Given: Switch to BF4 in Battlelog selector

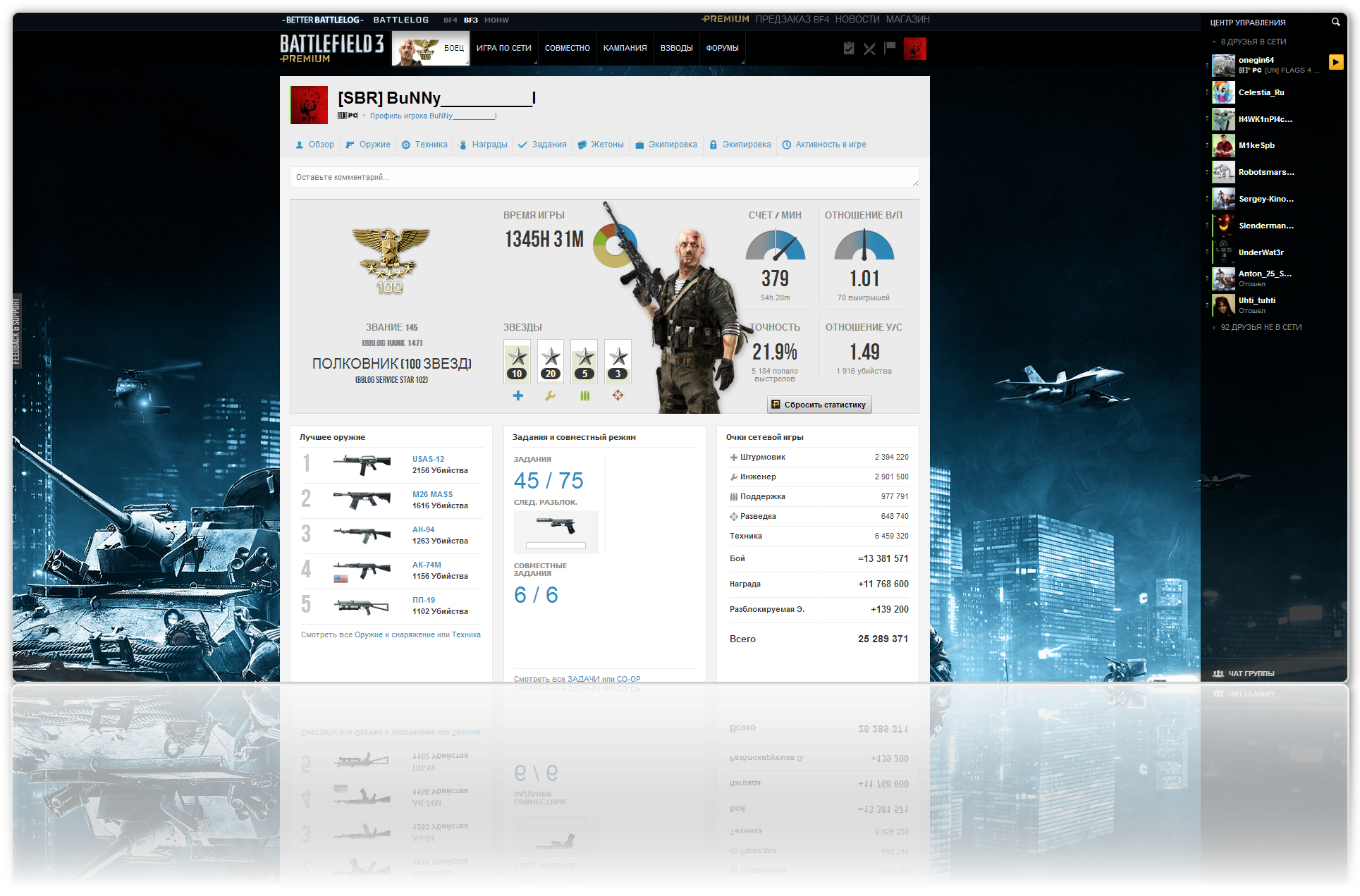Looking at the screenshot, I should coord(451,20).
